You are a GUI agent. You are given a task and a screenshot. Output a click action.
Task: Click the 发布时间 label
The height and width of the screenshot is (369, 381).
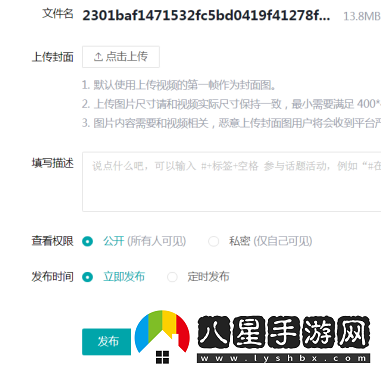pyautogui.click(x=53, y=277)
